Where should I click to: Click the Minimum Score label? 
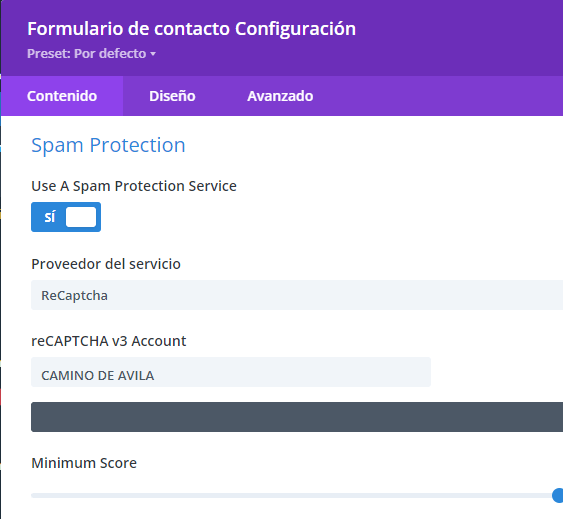click(84, 463)
